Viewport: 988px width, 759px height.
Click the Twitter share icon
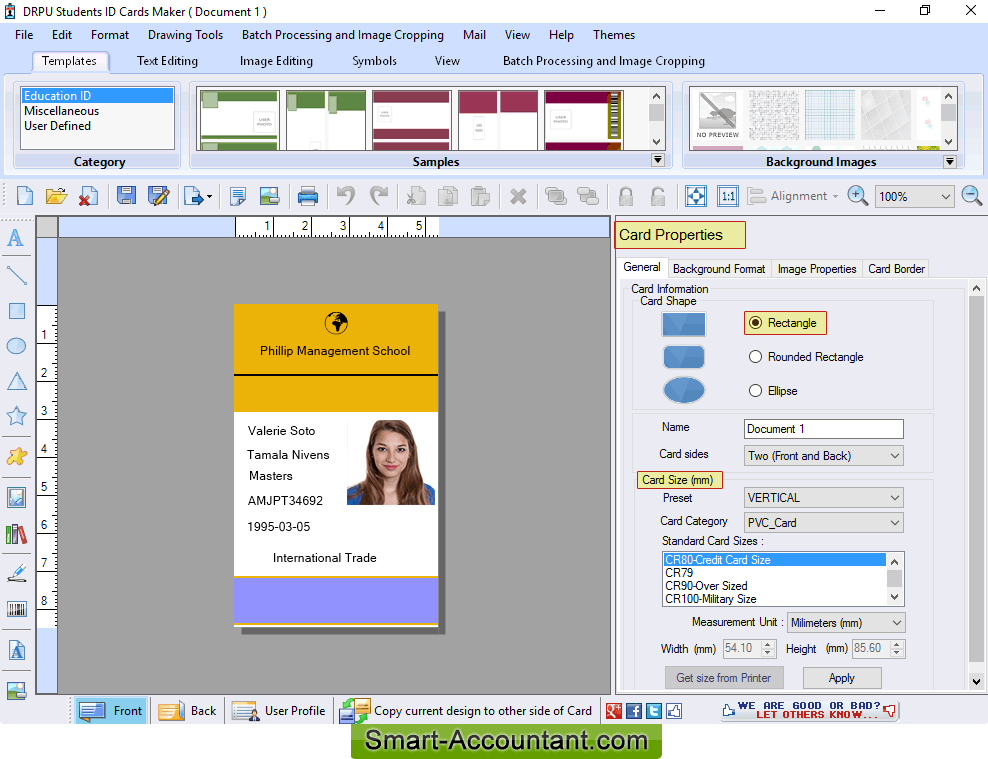click(x=654, y=711)
